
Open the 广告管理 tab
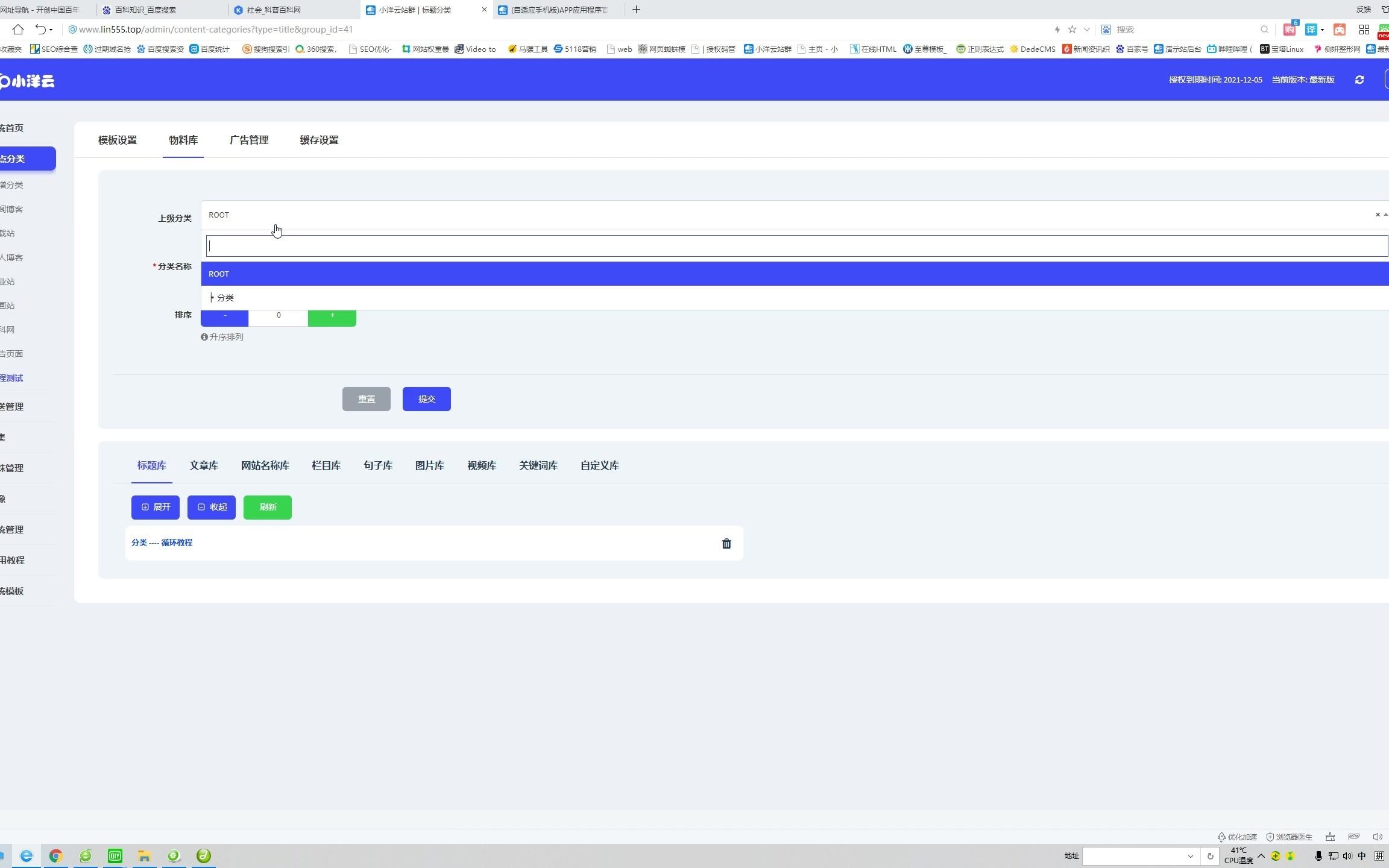point(248,140)
